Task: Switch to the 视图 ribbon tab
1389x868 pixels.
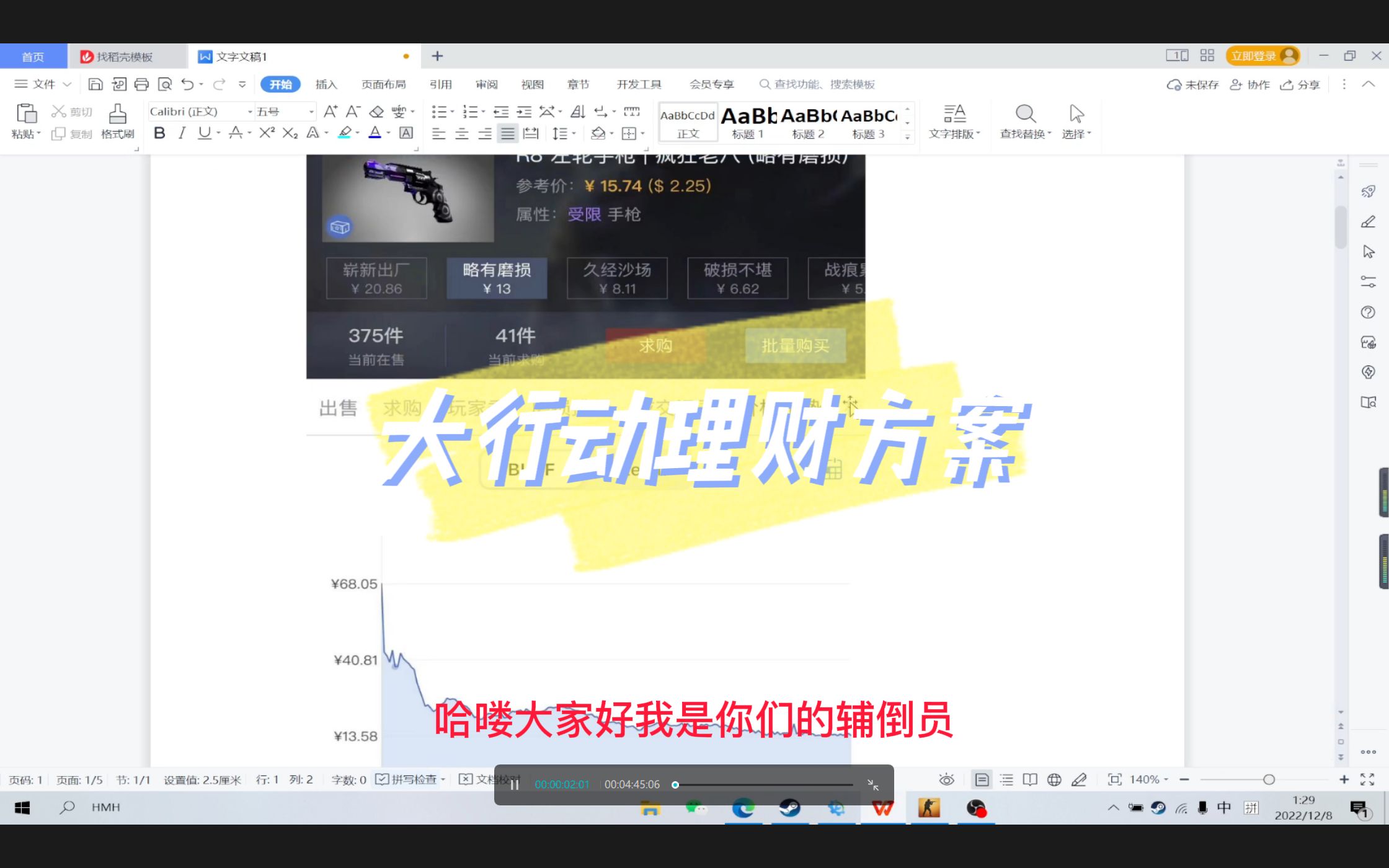Action: pos(532,84)
